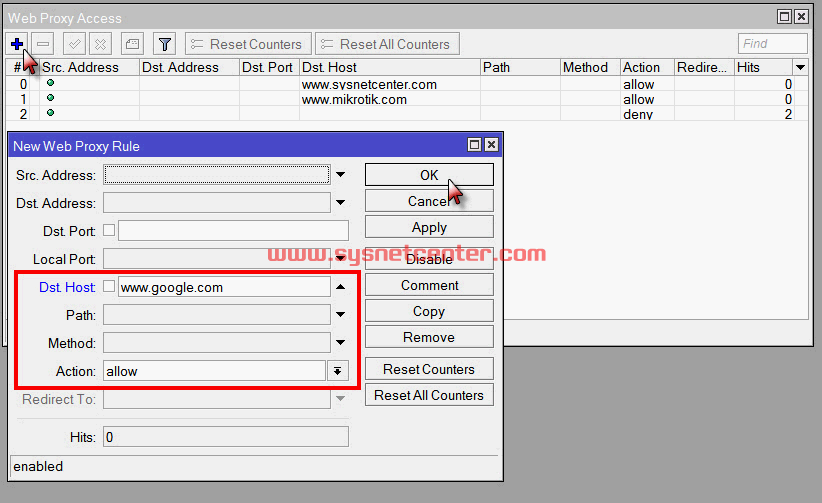This screenshot has width=822, height=503.
Task: Sort table by Redire... column header
Action: pos(704,67)
